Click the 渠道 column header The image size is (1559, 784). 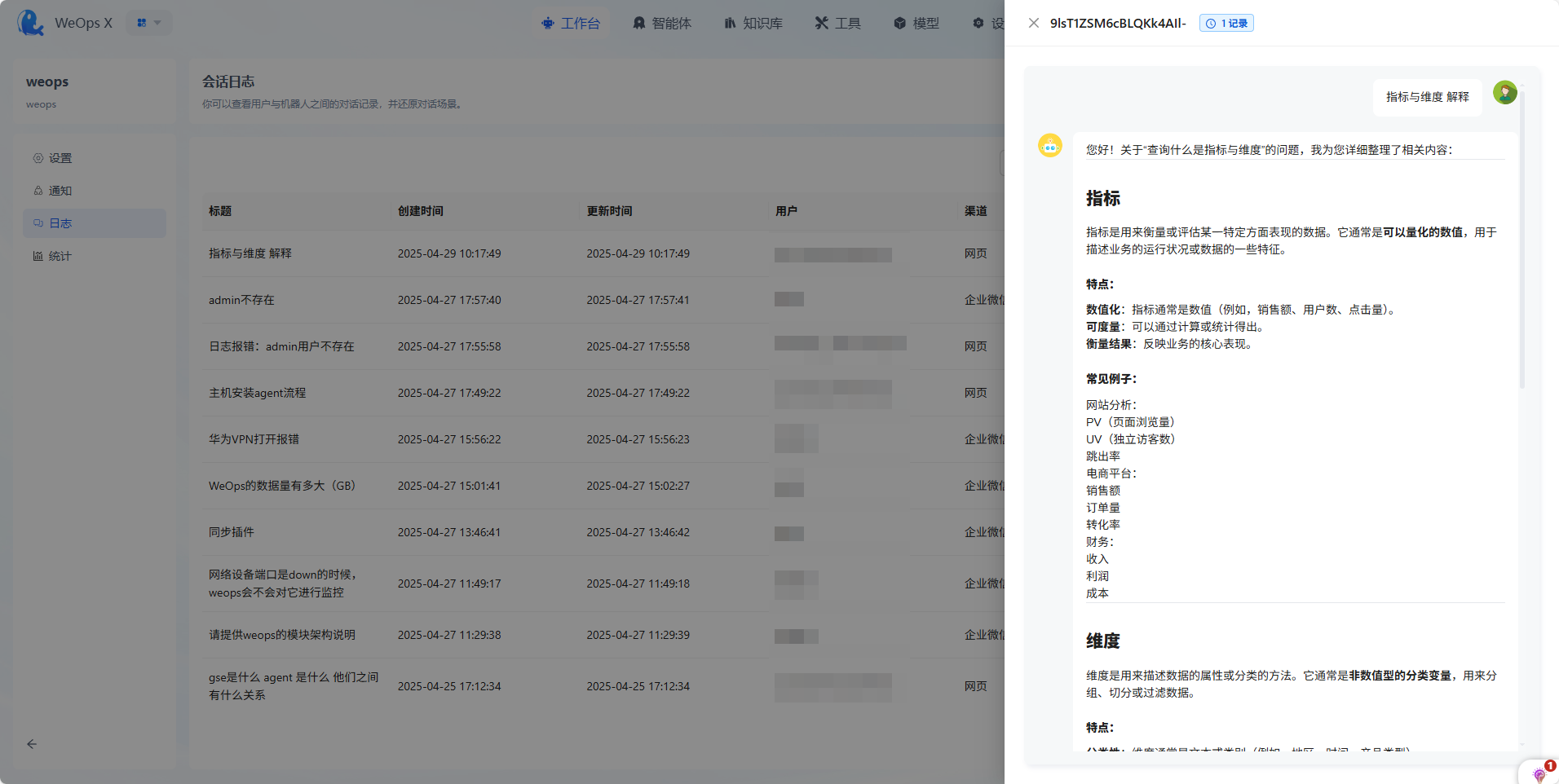click(976, 211)
